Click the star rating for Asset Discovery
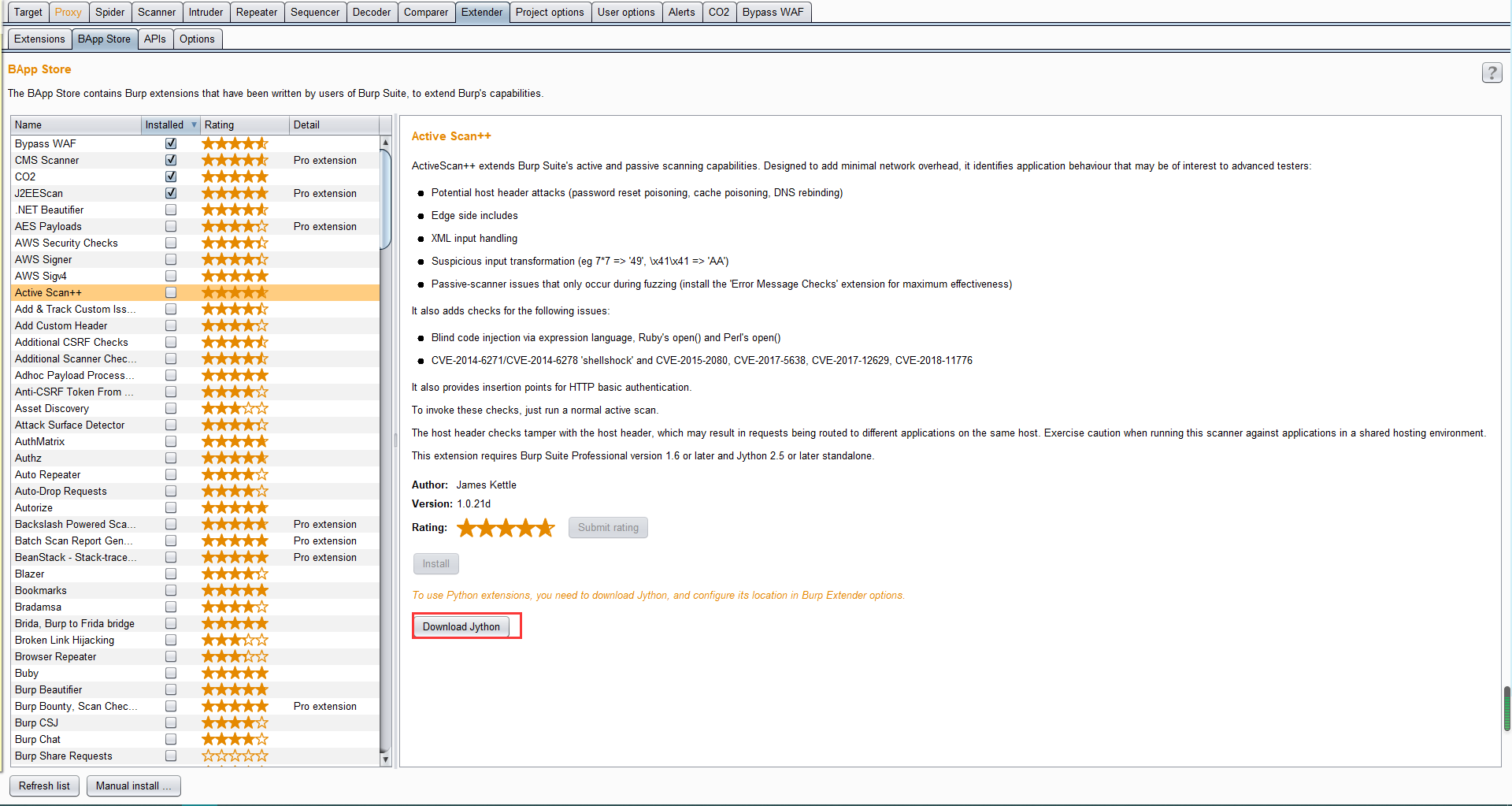1512x806 pixels. (x=235, y=408)
